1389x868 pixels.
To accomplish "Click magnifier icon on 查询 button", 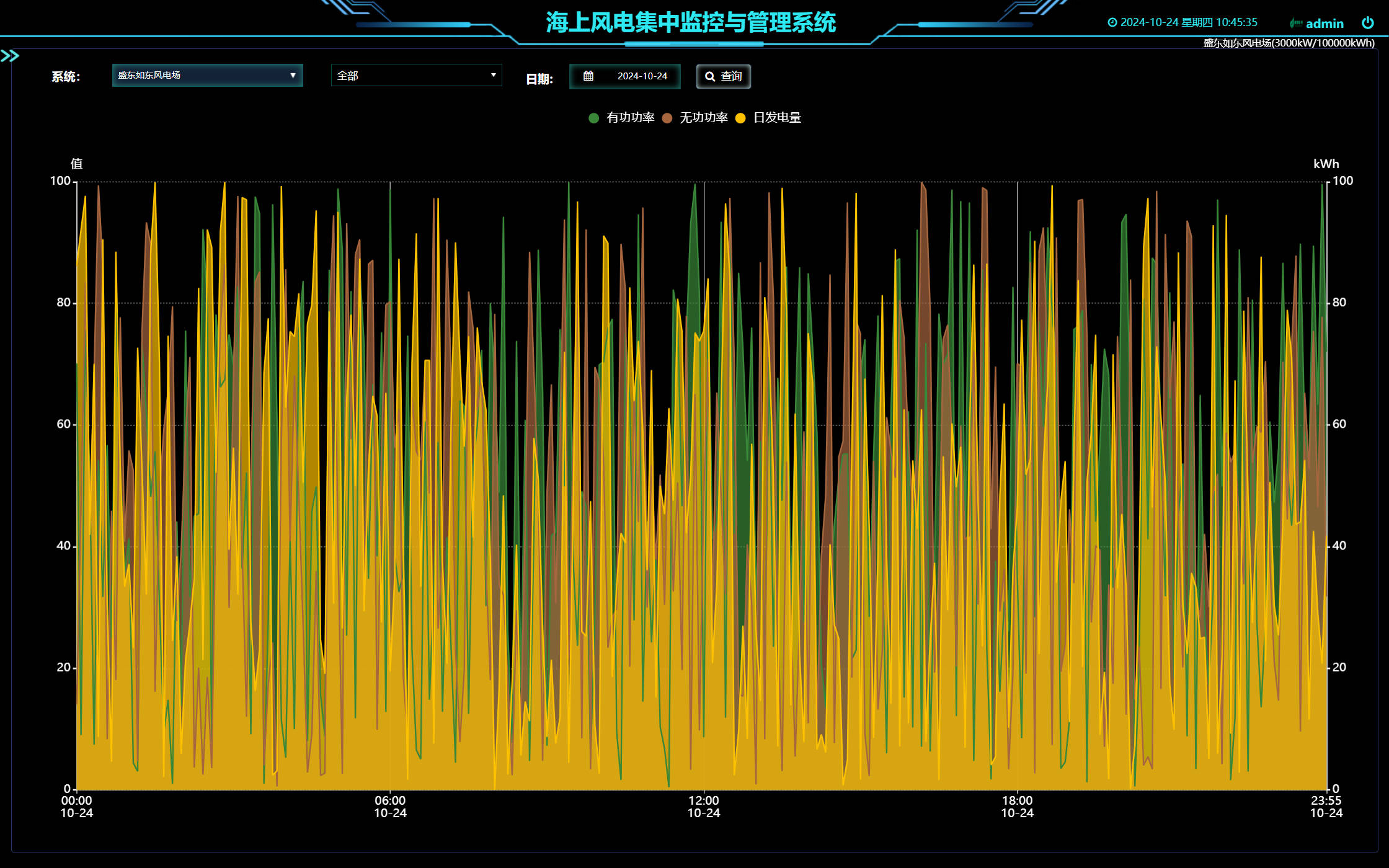I will [x=710, y=76].
